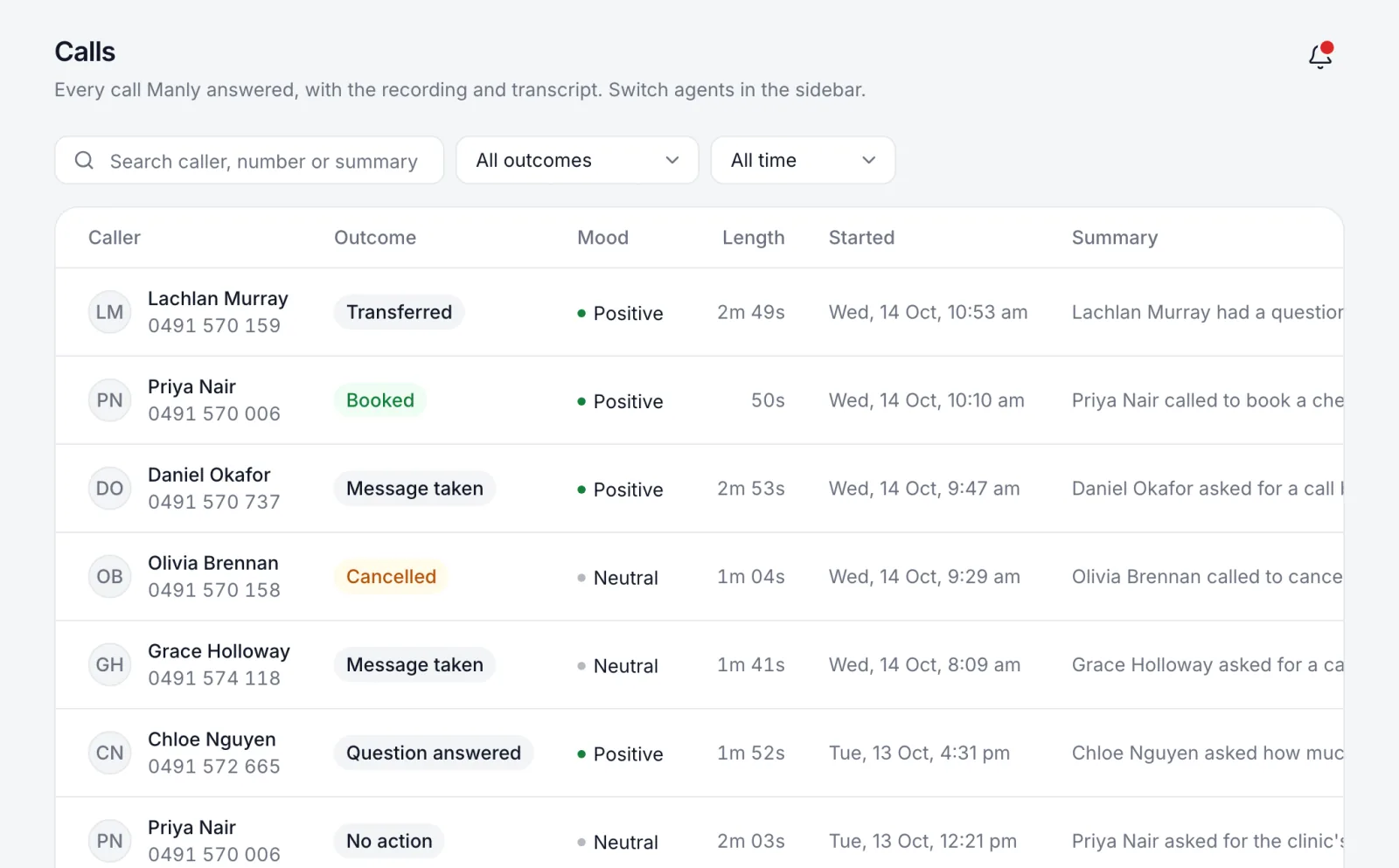Click the Mood column header
This screenshot has width=1399, height=868.
pos(602,238)
